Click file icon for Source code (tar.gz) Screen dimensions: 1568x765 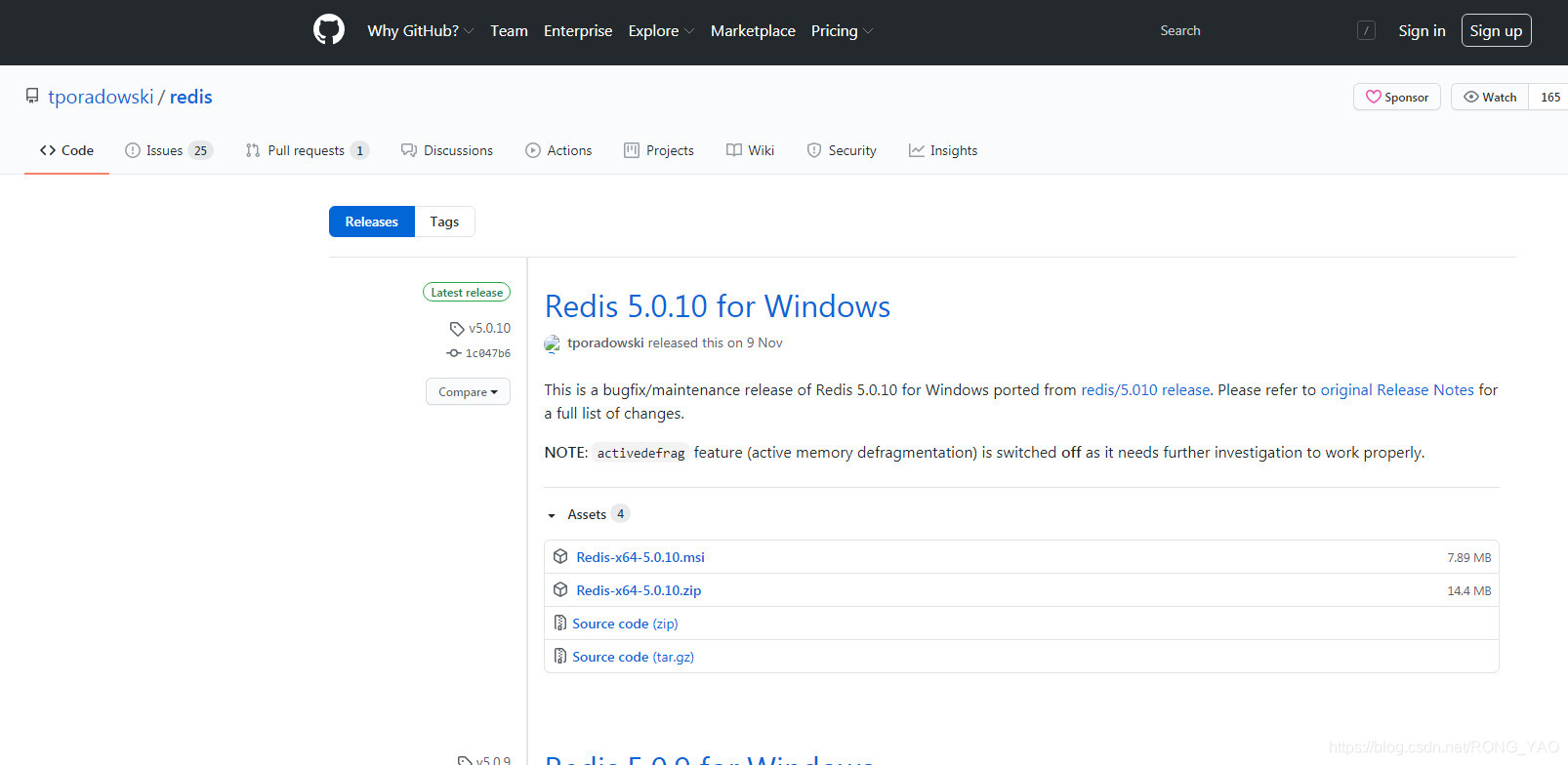tap(560, 656)
